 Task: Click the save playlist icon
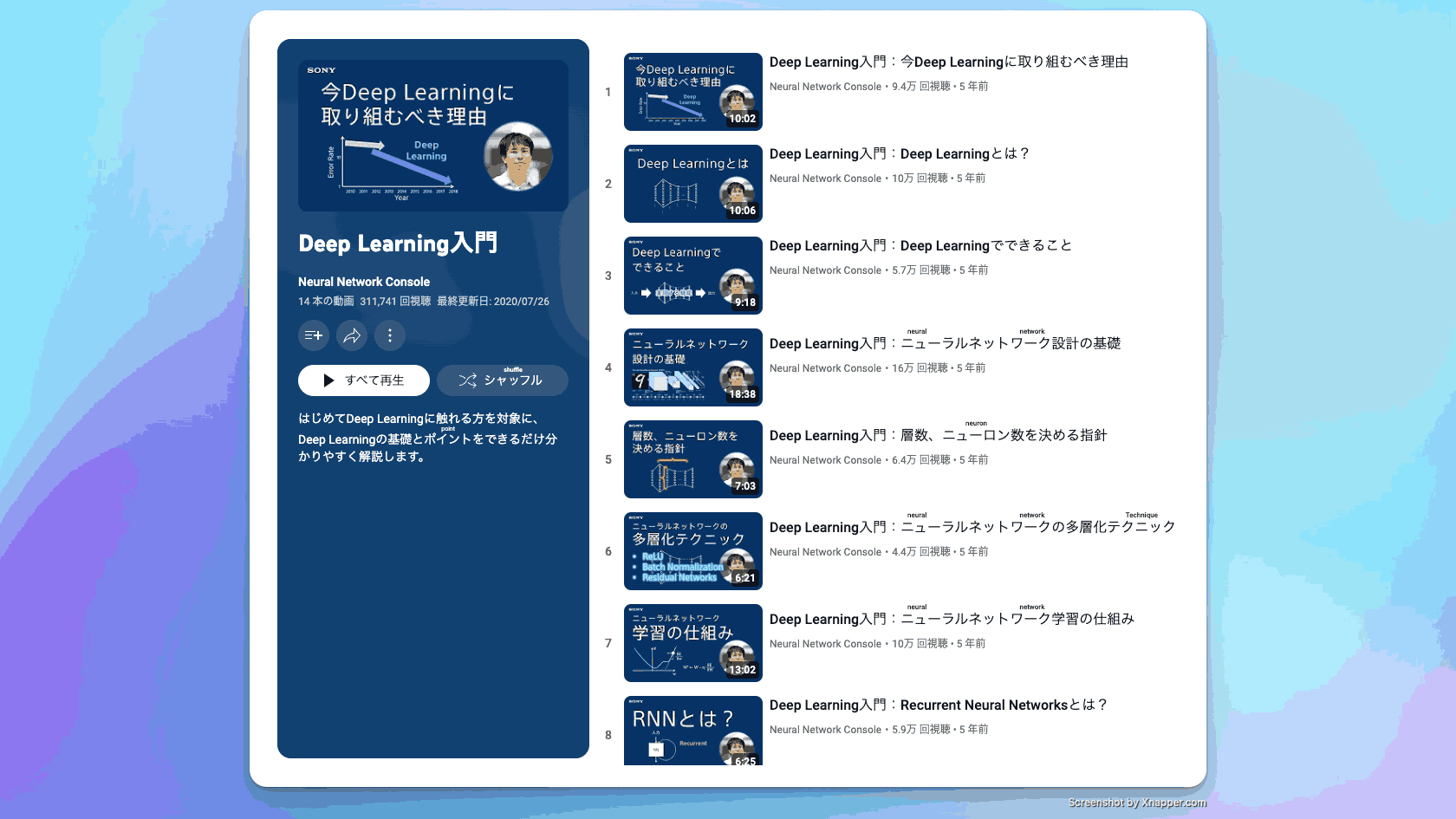[x=314, y=335]
